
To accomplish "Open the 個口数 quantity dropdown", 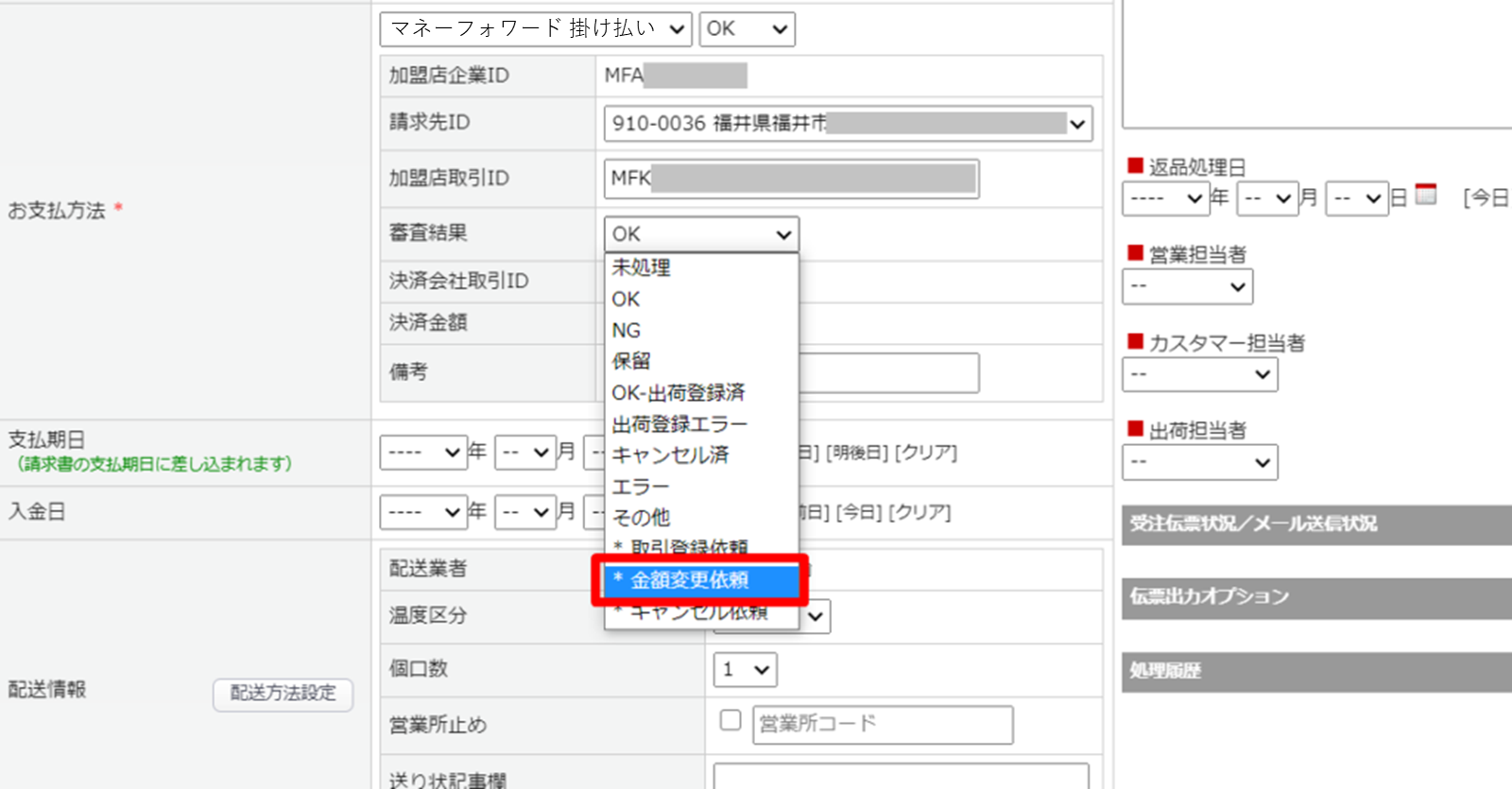I will click(x=746, y=670).
